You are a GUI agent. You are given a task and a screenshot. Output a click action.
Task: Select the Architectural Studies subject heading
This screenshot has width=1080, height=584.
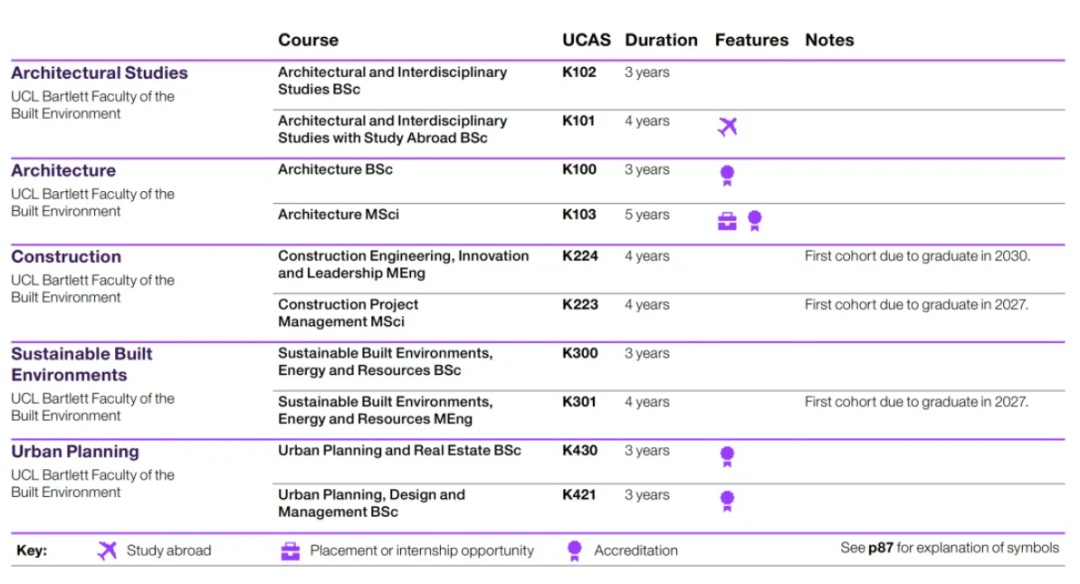click(99, 73)
